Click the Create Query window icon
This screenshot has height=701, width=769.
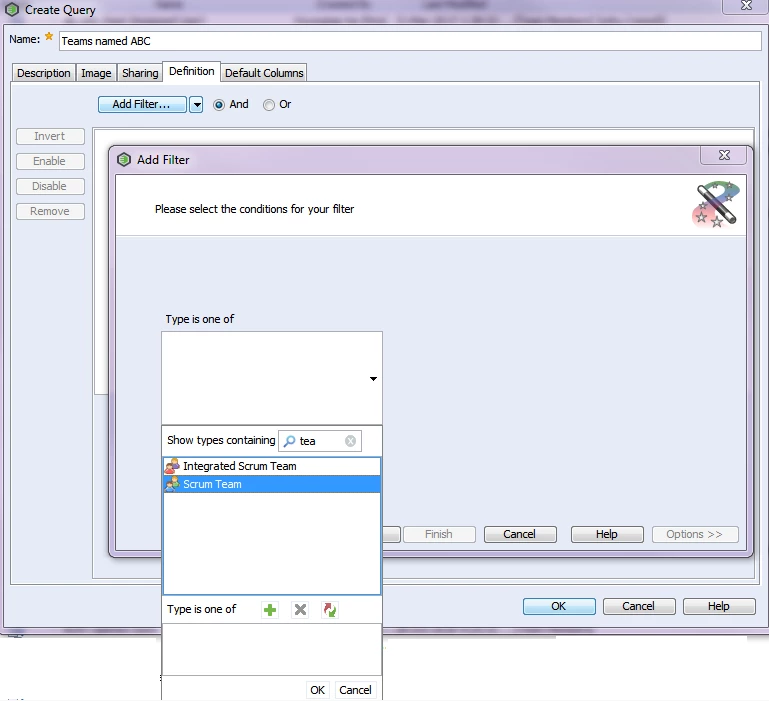pos(12,9)
